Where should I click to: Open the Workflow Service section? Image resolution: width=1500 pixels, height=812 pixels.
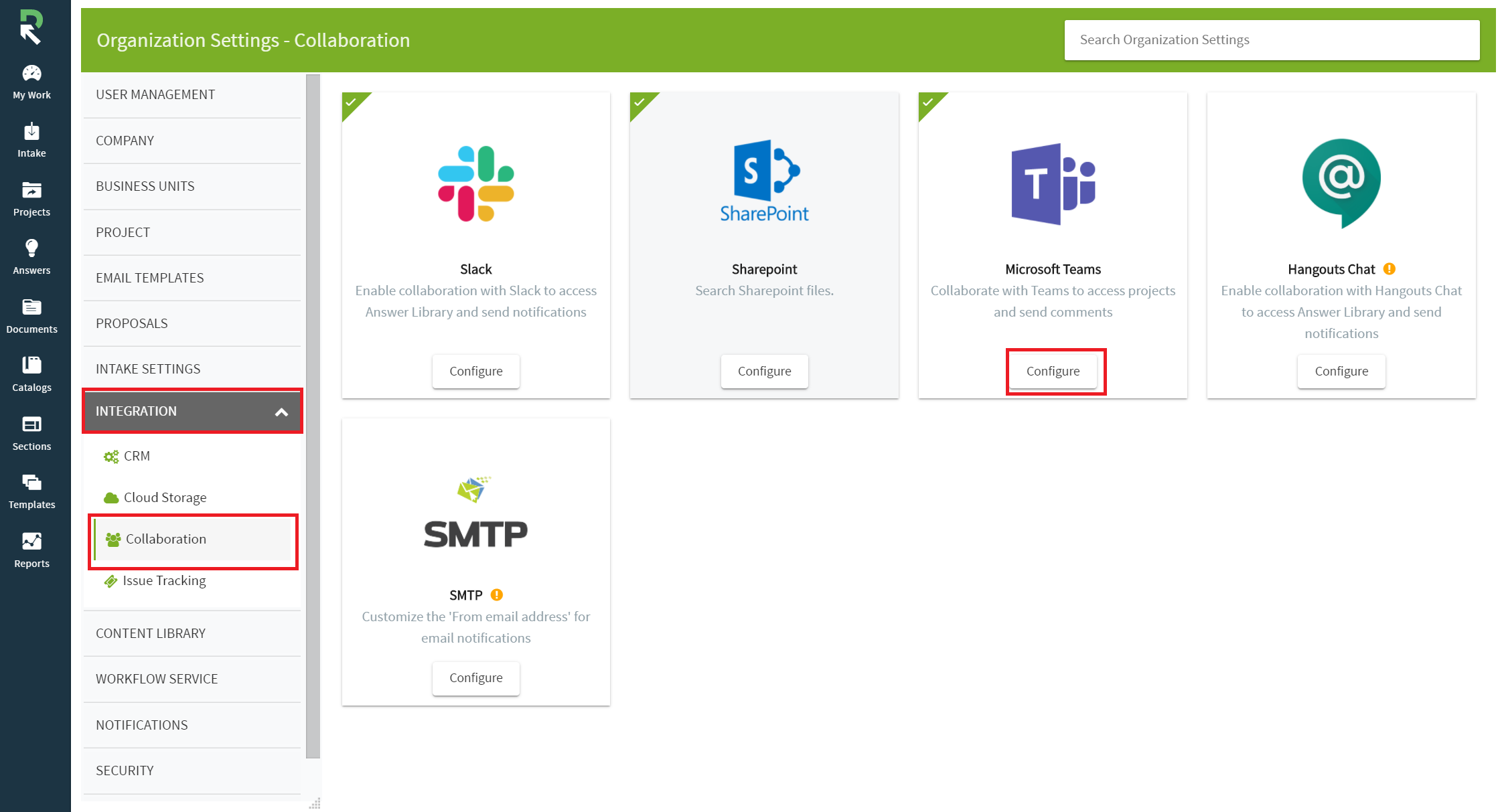(x=192, y=679)
